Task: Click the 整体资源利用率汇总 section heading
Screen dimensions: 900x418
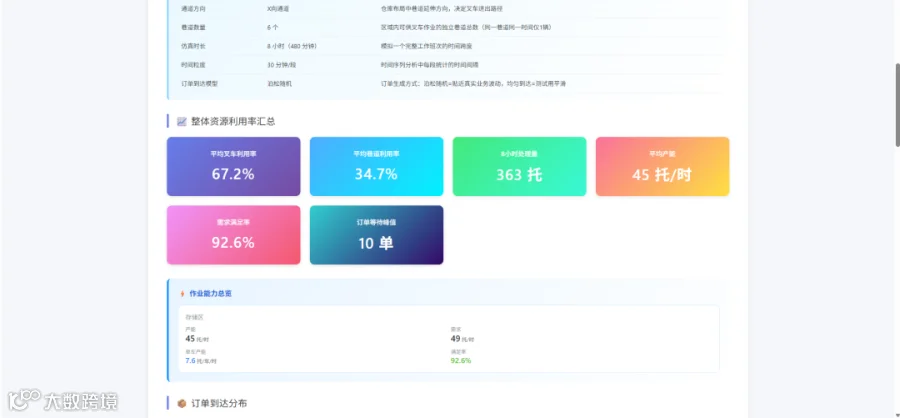Action: click(x=233, y=121)
